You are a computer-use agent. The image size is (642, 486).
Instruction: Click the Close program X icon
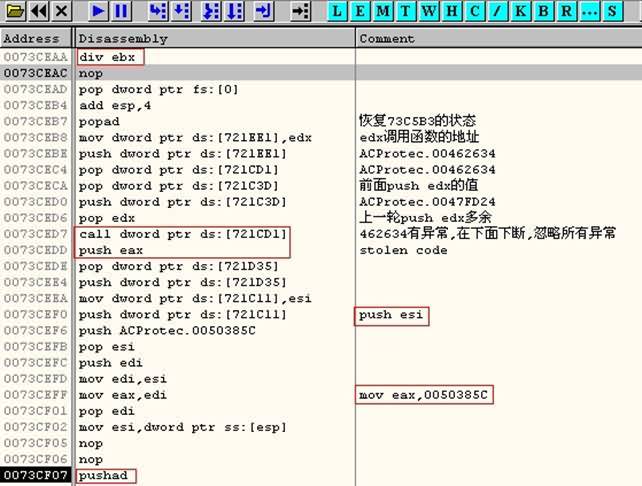pyautogui.click(x=61, y=11)
